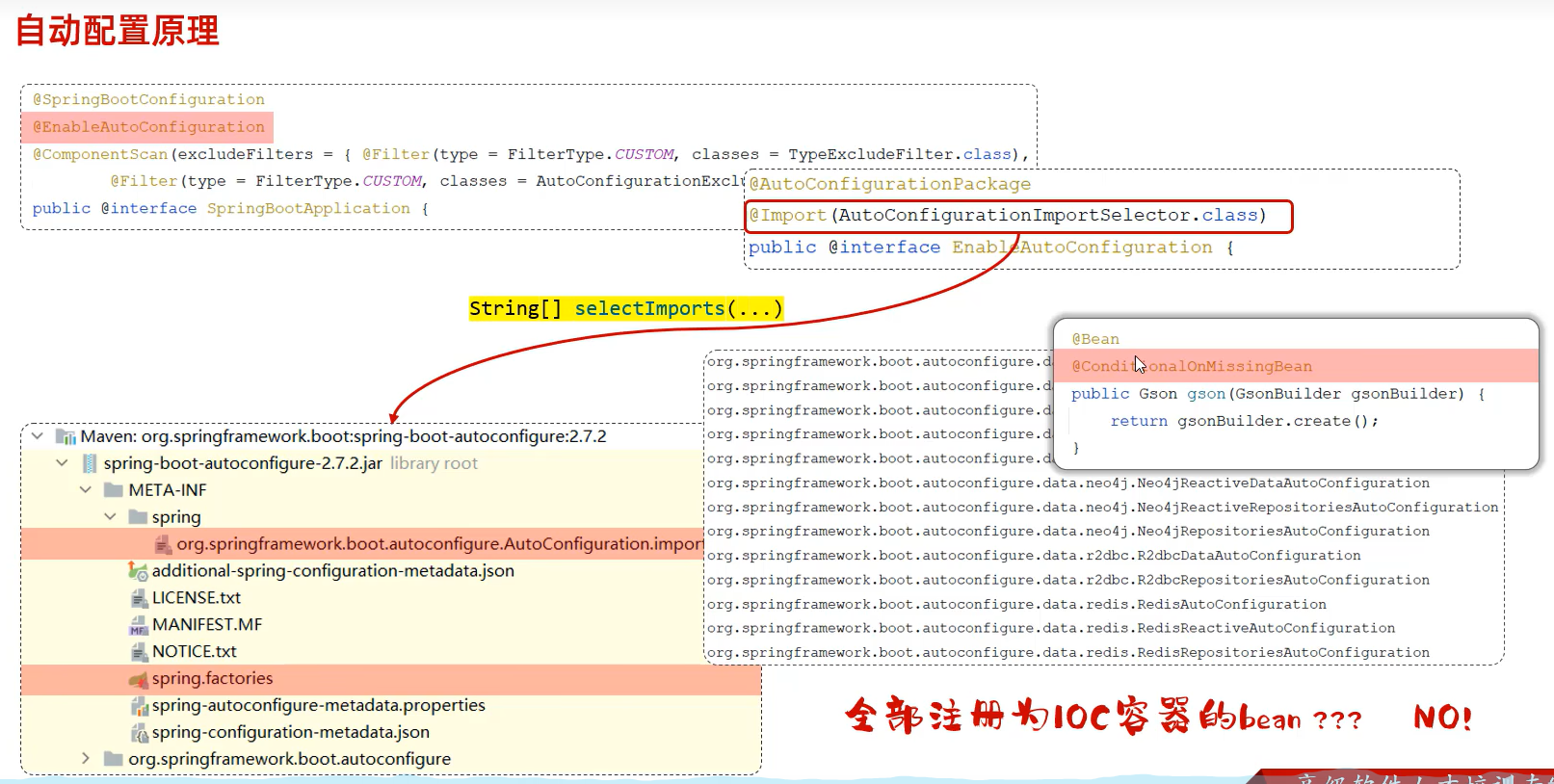Click the MANIFEST.MF file icon
Viewport: 1554px width, 784px height.
139,625
